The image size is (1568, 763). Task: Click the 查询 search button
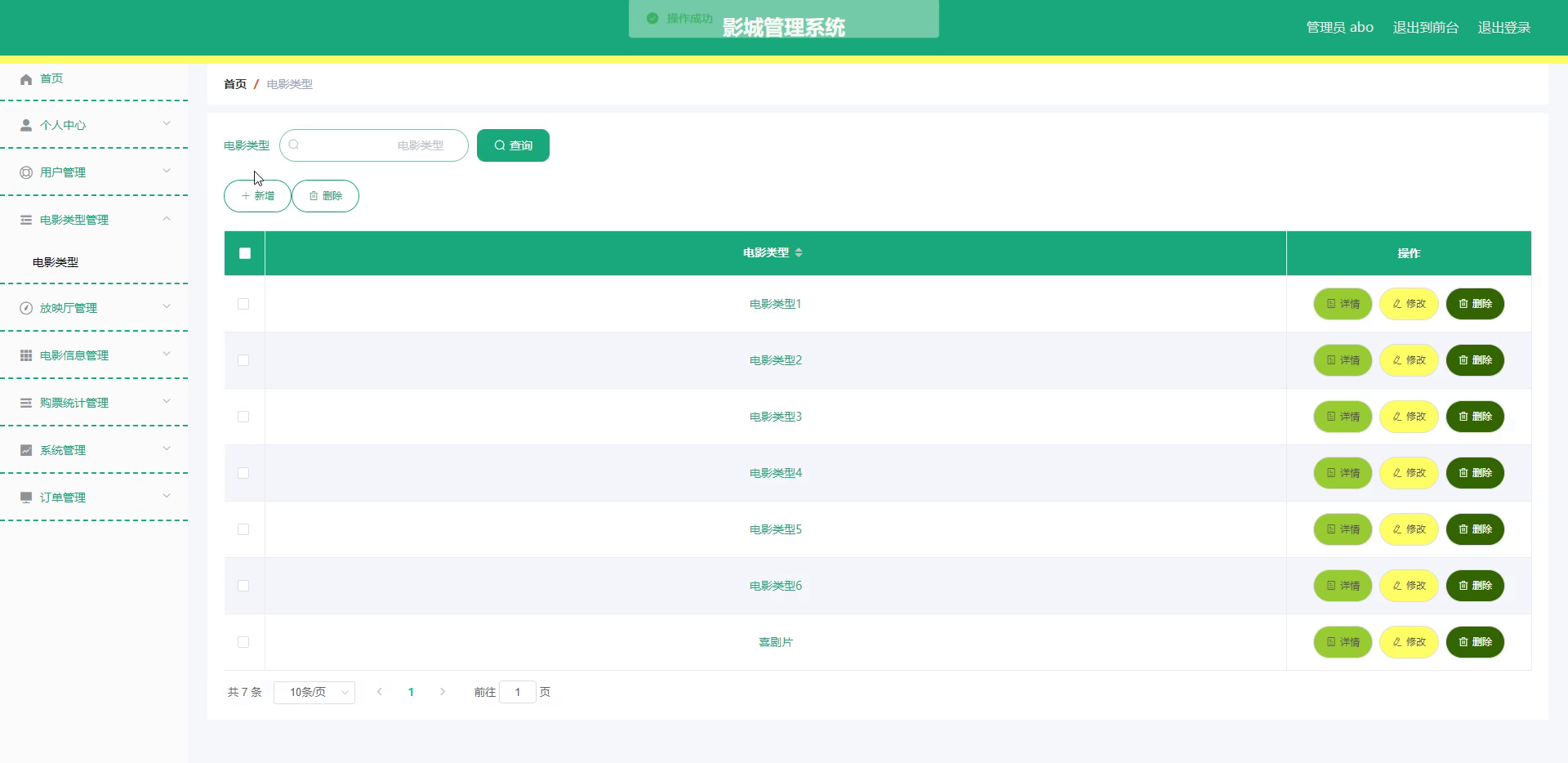(x=513, y=145)
